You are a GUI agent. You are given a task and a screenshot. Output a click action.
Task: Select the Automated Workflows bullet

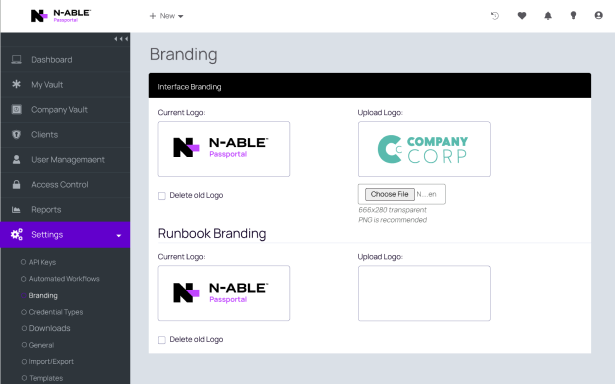(24, 279)
